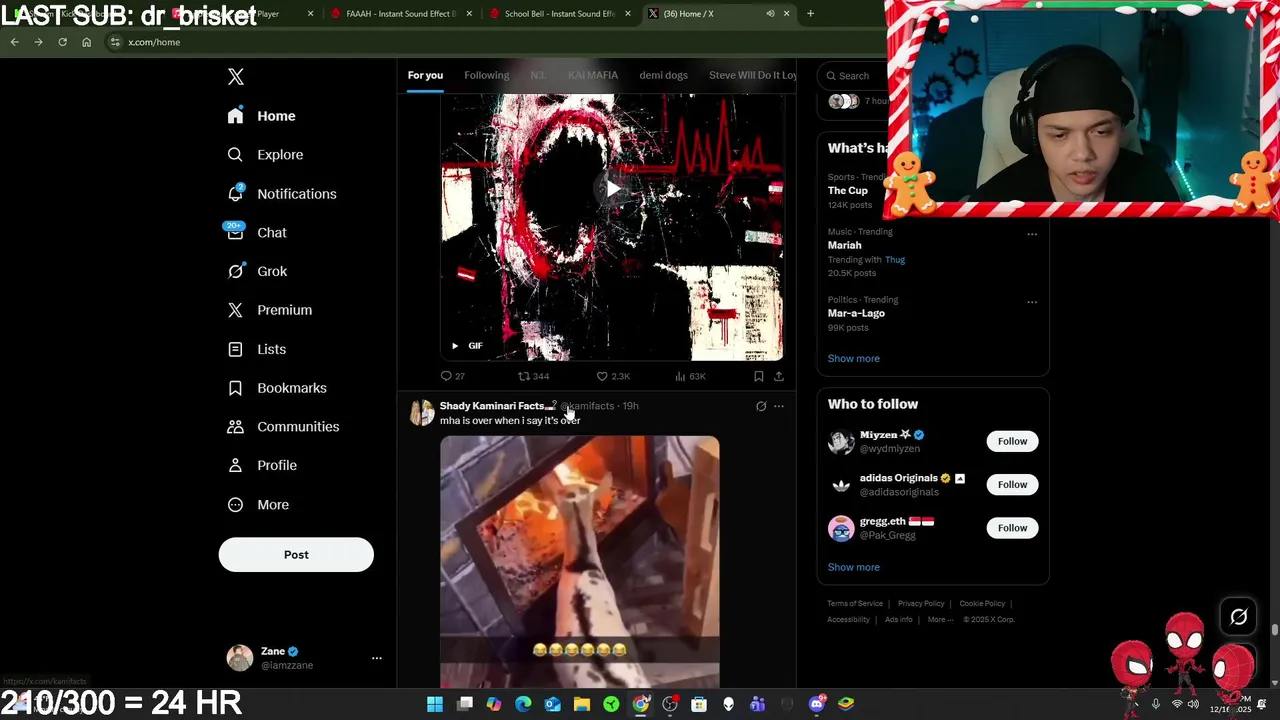This screenshot has width=1280, height=720.
Task: Click the Post button
Action: click(296, 555)
